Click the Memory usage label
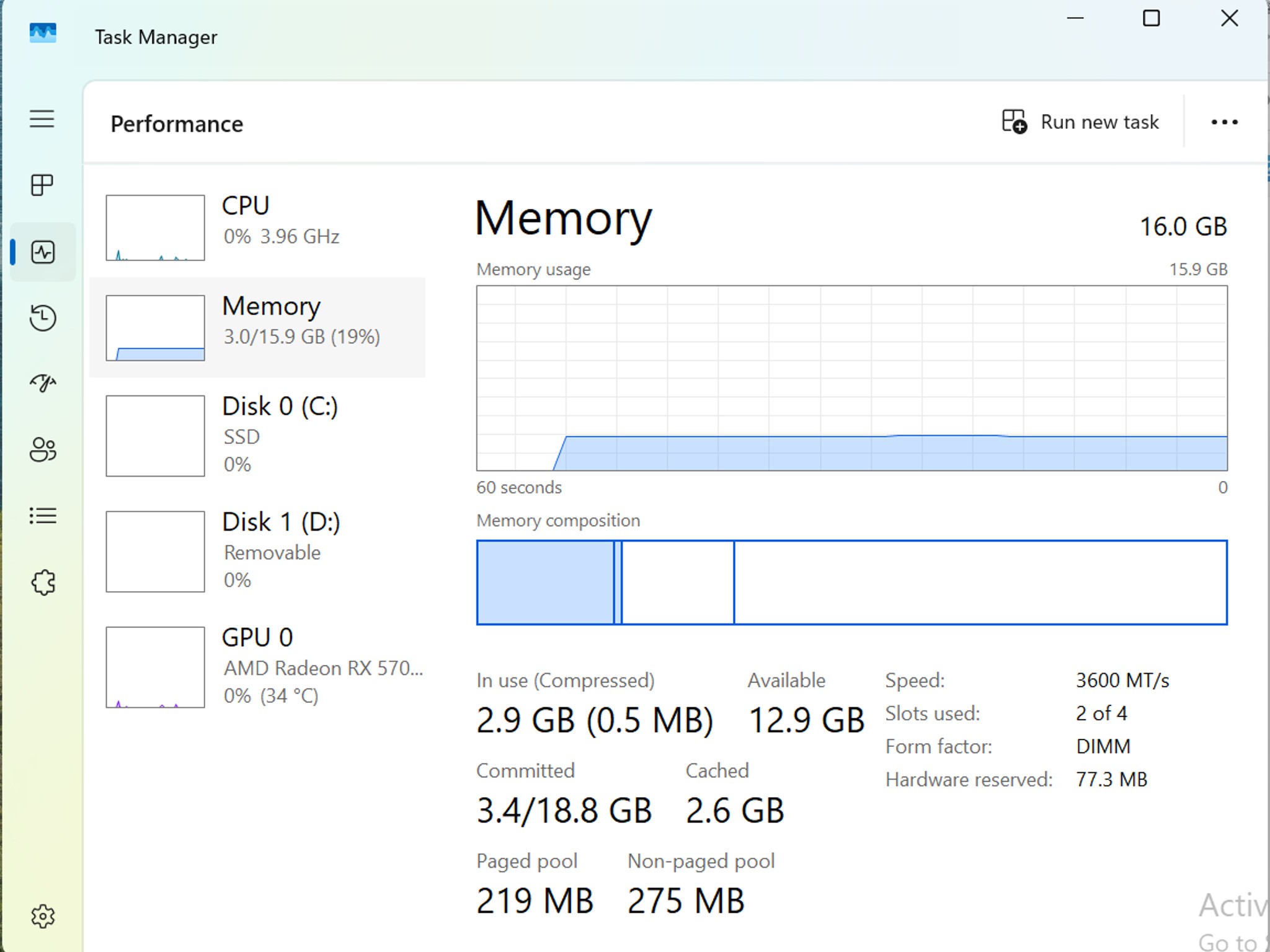The height and width of the screenshot is (952, 1270). tap(533, 270)
